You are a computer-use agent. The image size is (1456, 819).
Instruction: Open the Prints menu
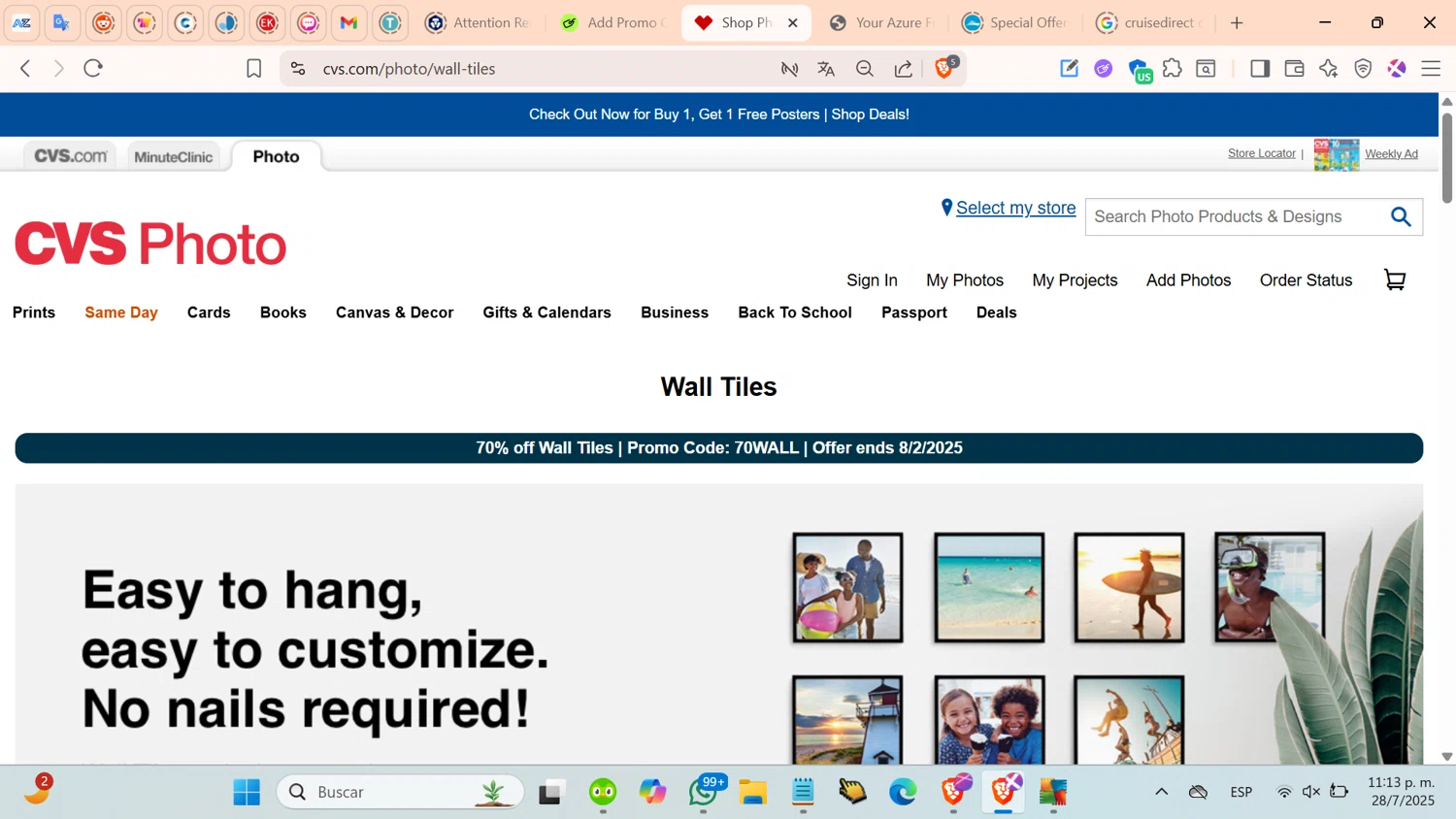(34, 312)
